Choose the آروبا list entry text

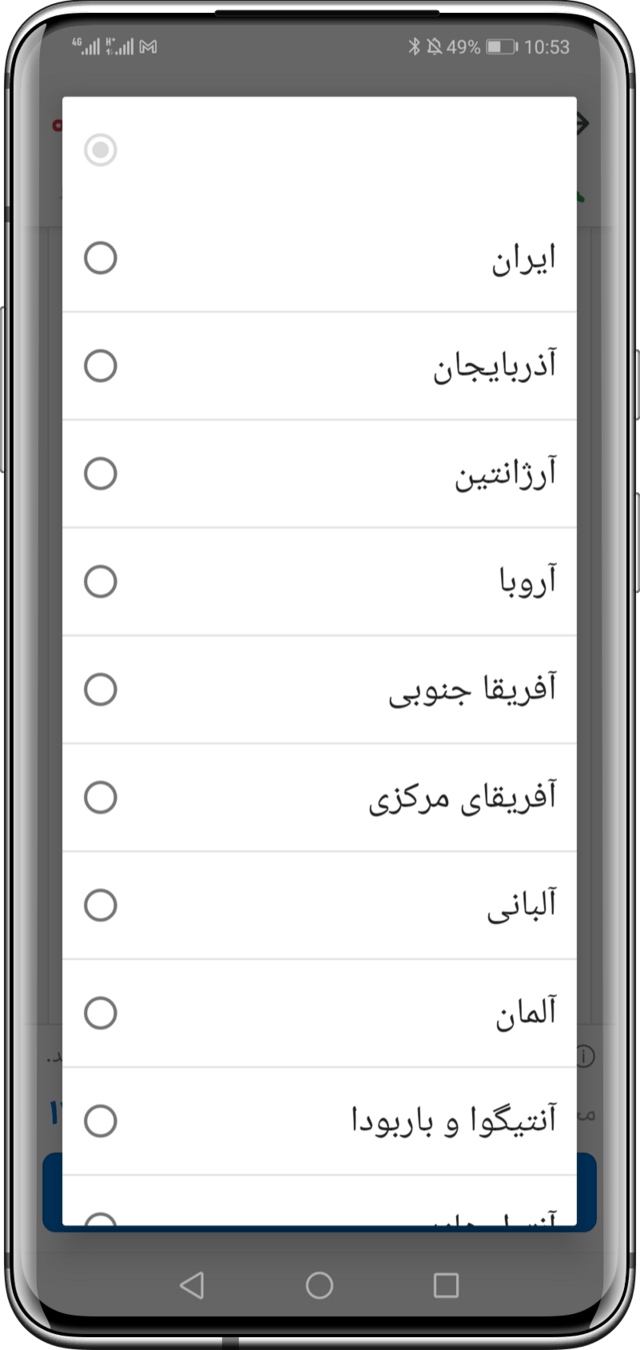(x=527, y=582)
